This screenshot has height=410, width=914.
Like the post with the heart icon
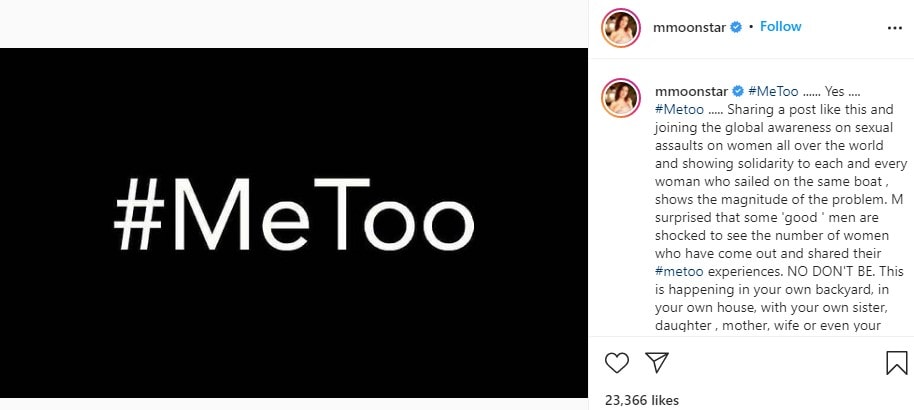[x=617, y=363]
